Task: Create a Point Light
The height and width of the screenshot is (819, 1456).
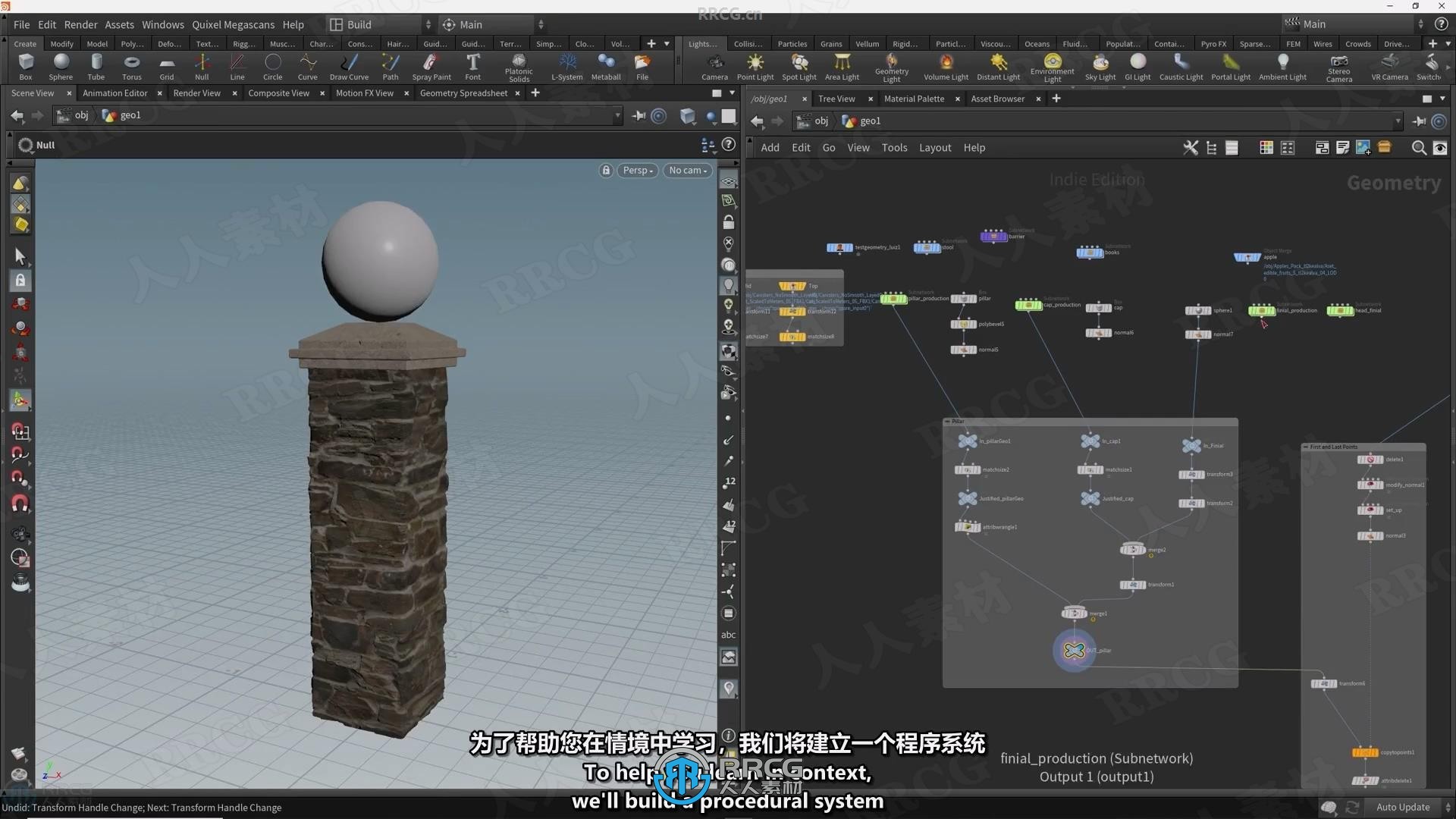Action: coord(755,66)
